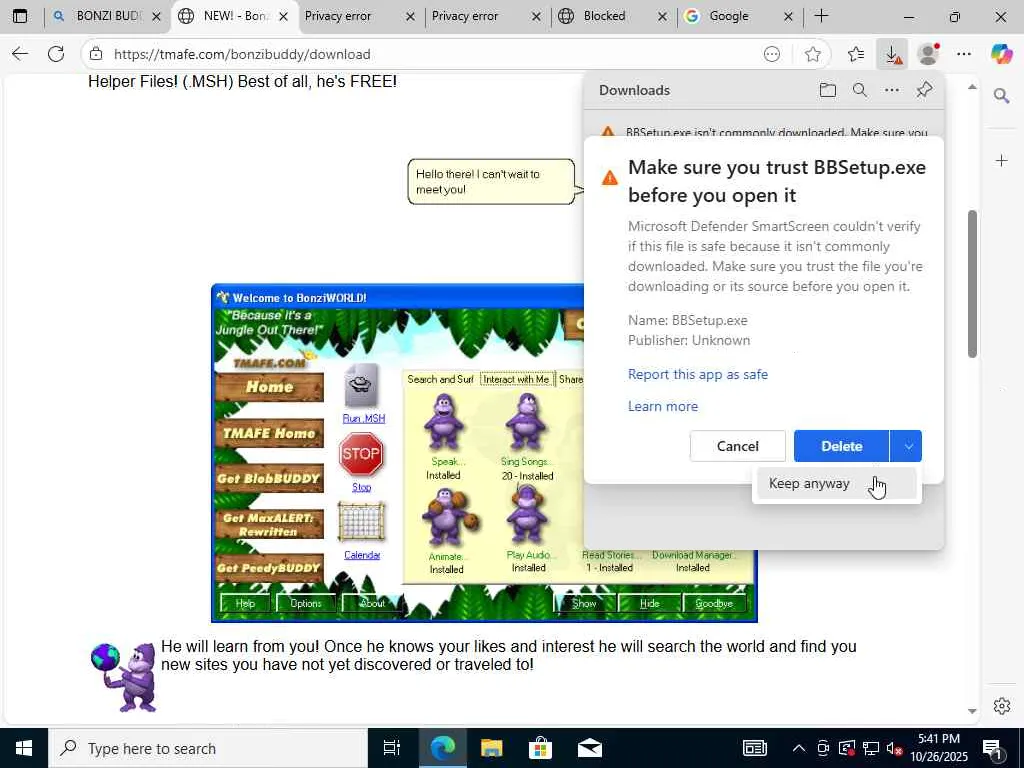The image size is (1024, 768).
Task: Add a sidebar app with plus icon
Action: [x=1001, y=161]
